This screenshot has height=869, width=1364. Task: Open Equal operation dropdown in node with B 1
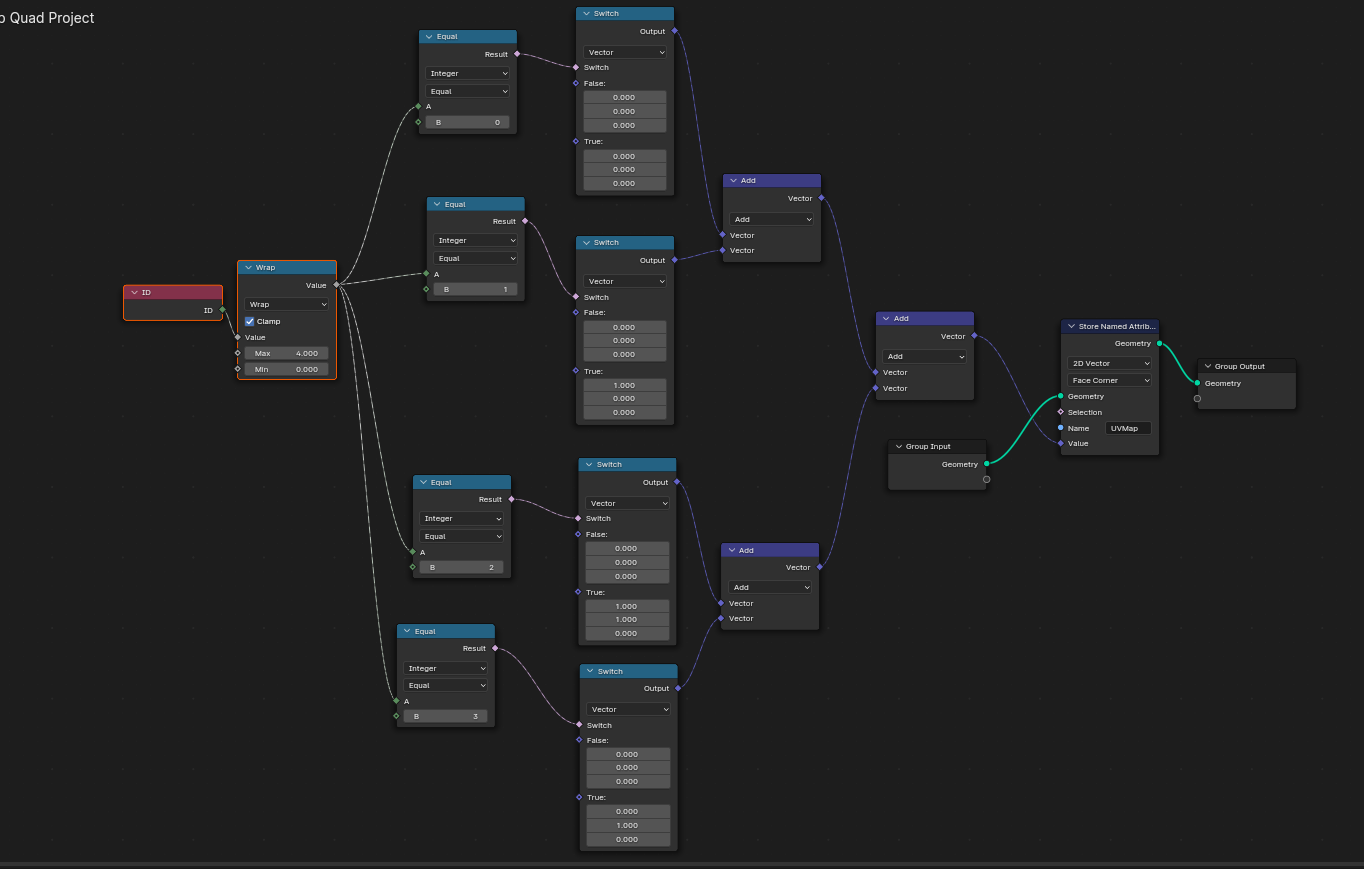click(476, 258)
